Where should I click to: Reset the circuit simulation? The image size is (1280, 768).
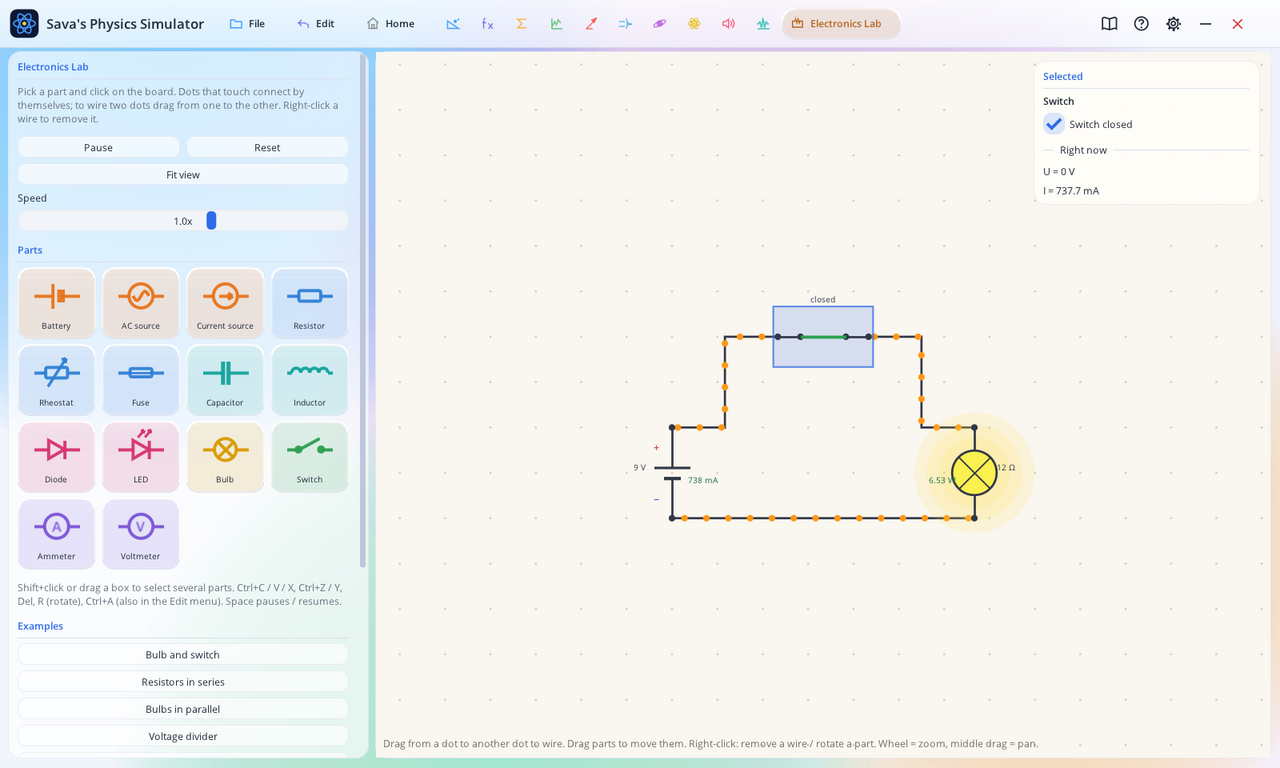point(267,147)
